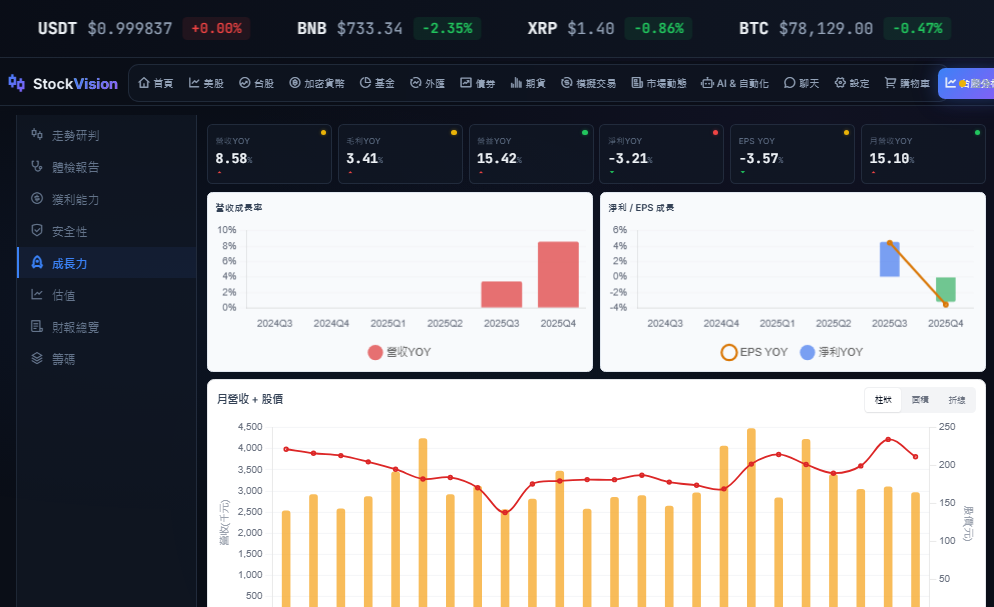Click the 營收成長率 chart title
The height and width of the screenshot is (607, 994).
(x=239, y=207)
